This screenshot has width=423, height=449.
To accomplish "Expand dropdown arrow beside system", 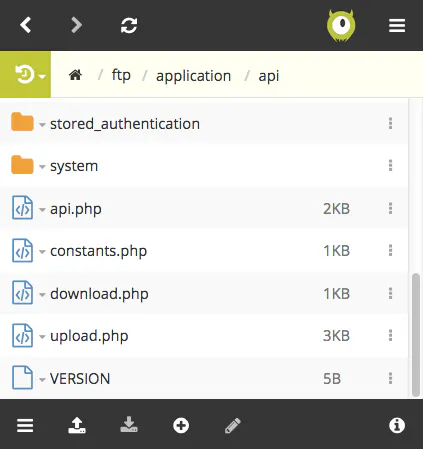I will [42, 167].
